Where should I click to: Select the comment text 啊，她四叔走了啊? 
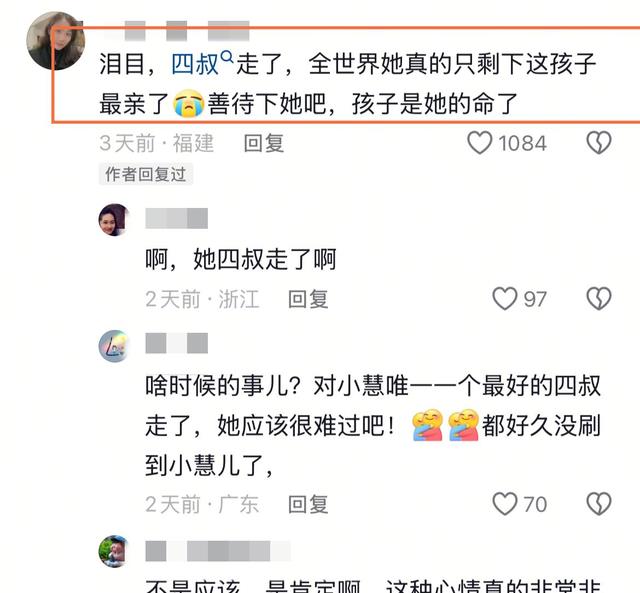click(241, 259)
